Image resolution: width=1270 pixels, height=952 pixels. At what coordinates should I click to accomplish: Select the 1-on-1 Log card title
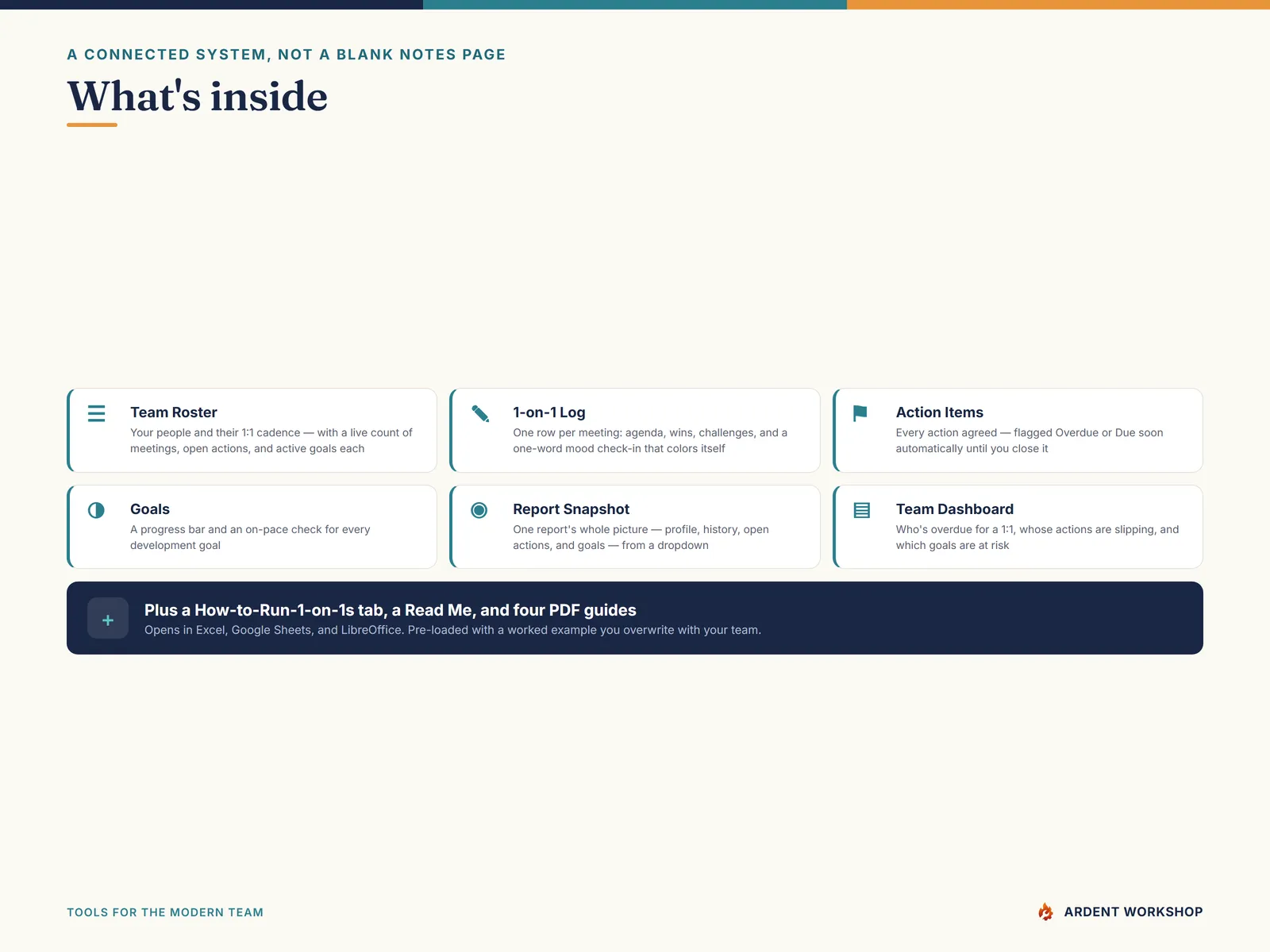click(549, 413)
